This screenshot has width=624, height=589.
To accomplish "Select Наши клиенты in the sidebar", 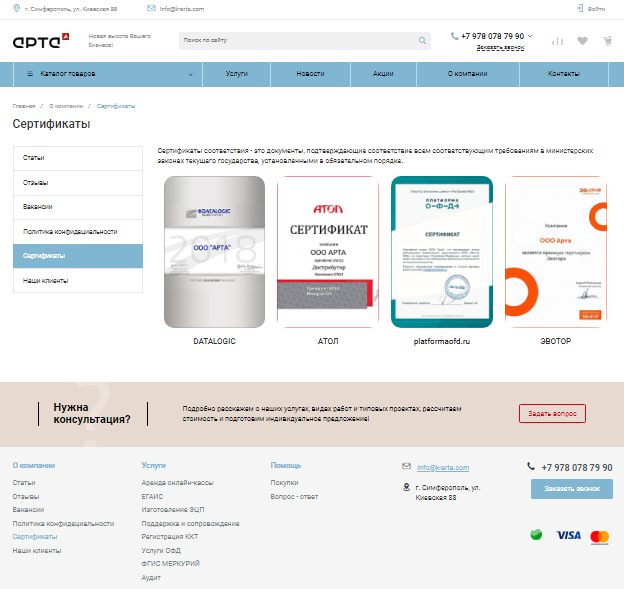I will click(78, 281).
